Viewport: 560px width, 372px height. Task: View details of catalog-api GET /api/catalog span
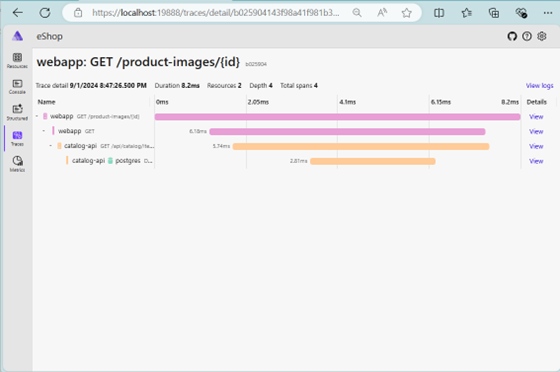[x=536, y=146]
